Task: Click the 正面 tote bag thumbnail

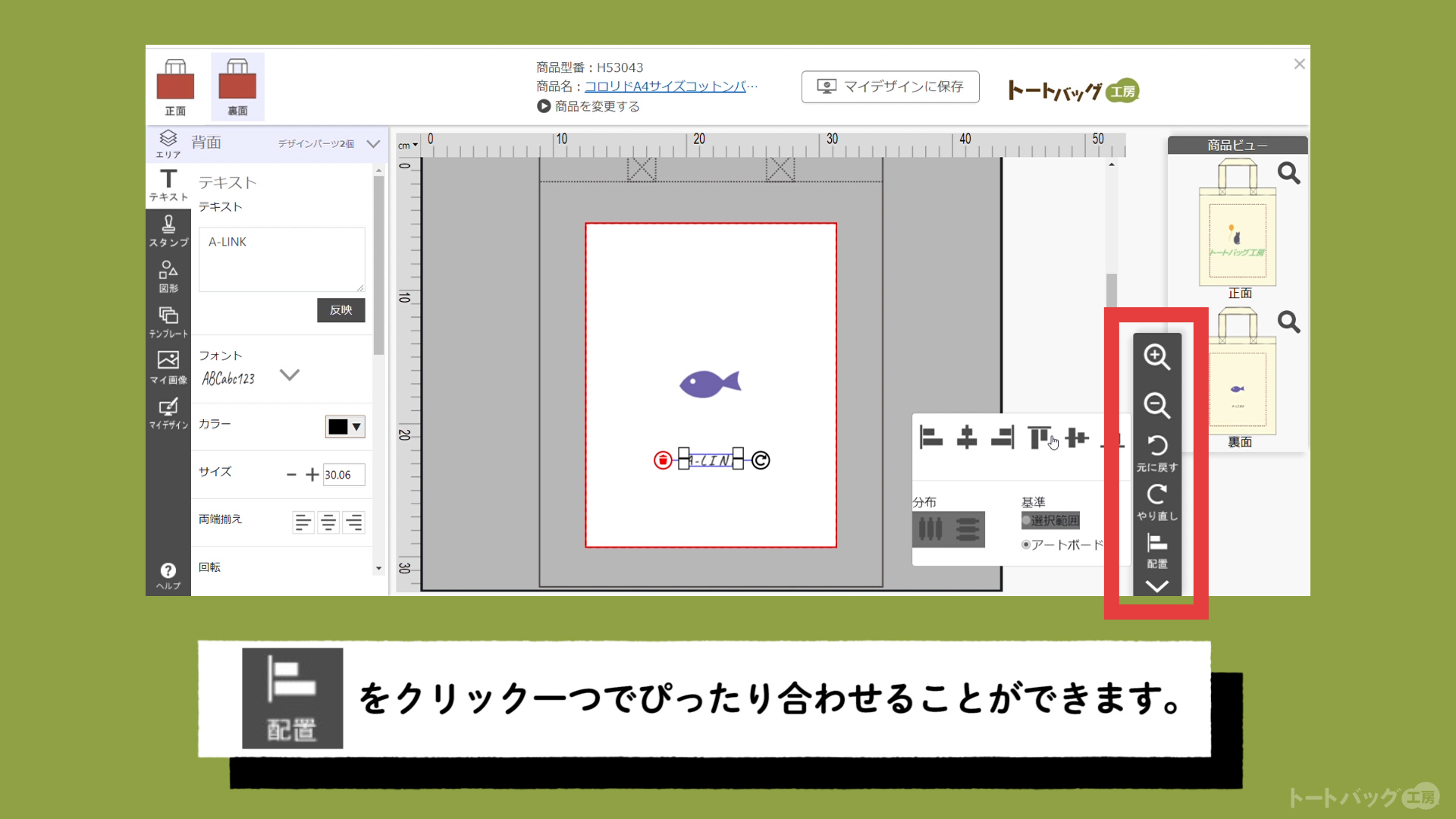Action: coord(1238,223)
